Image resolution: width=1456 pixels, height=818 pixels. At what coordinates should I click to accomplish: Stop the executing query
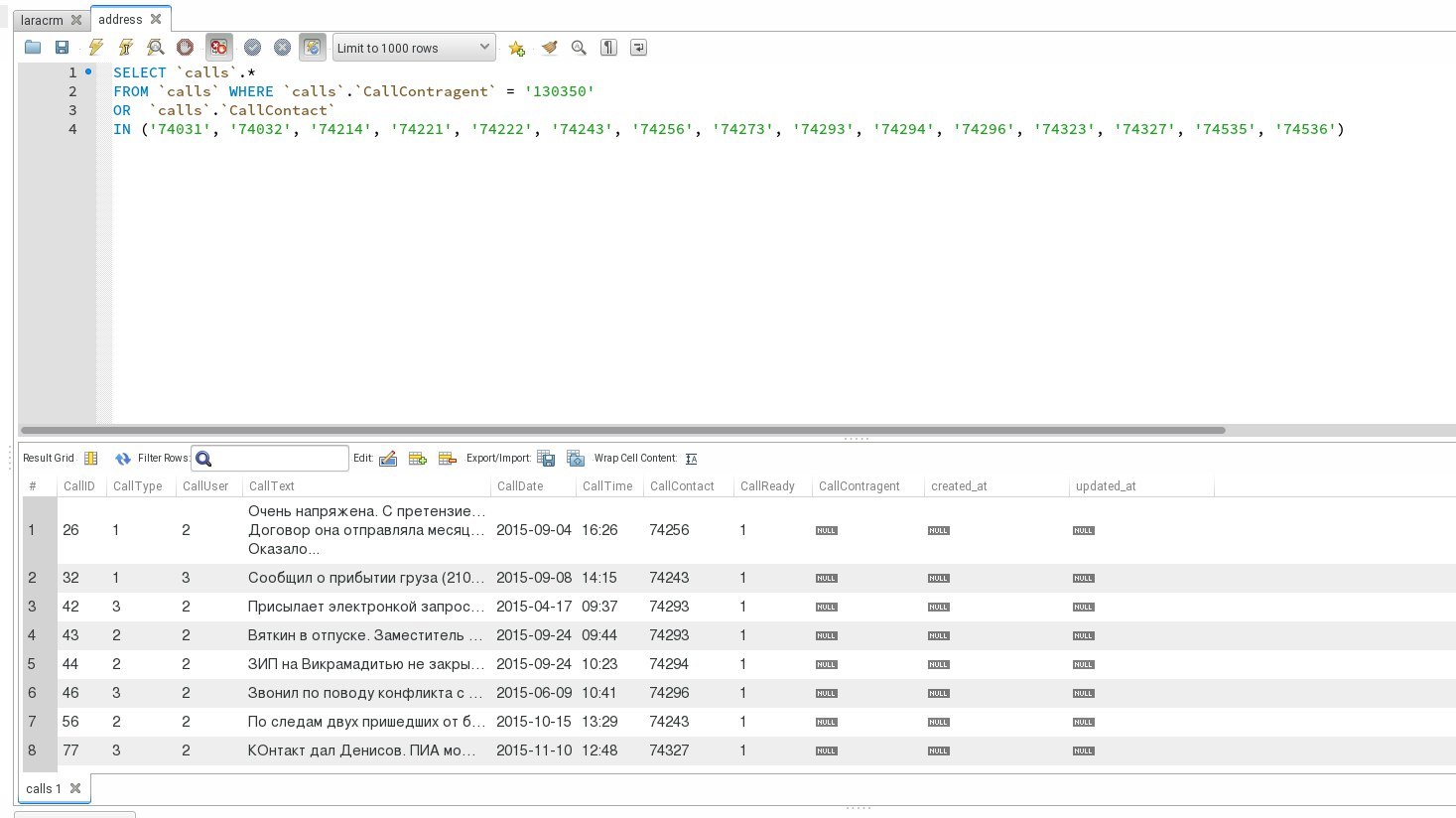(185, 48)
